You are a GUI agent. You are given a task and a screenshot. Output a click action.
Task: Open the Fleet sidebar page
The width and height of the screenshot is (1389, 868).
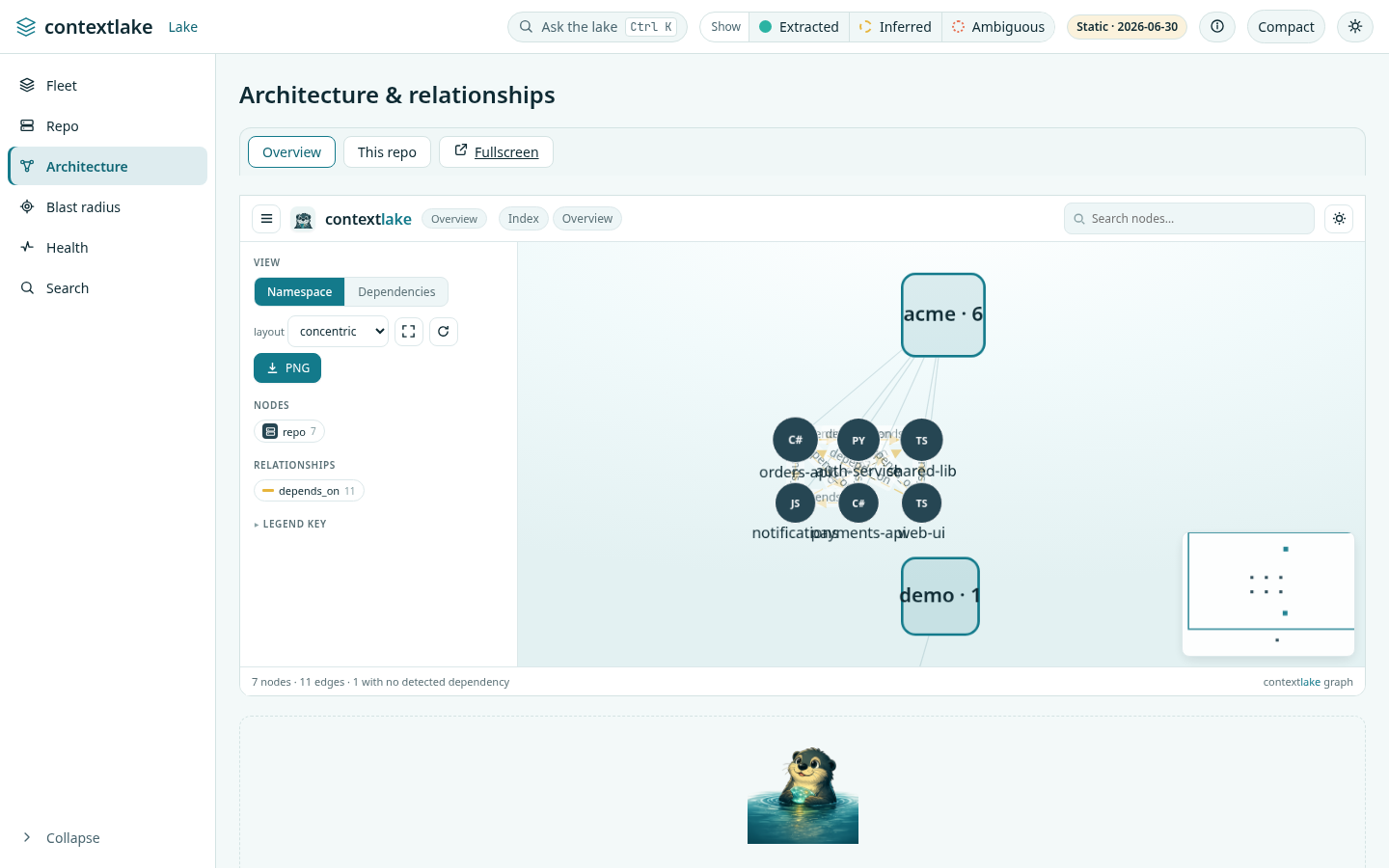point(107,86)
